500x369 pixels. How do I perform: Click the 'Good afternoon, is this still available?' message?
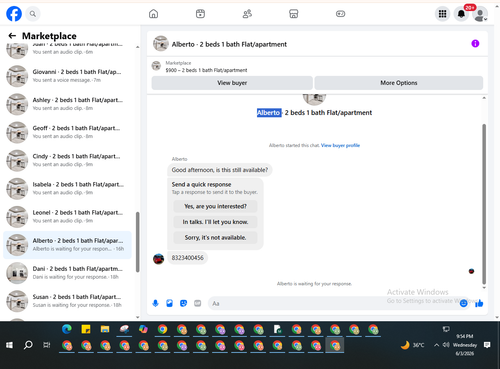220,170
